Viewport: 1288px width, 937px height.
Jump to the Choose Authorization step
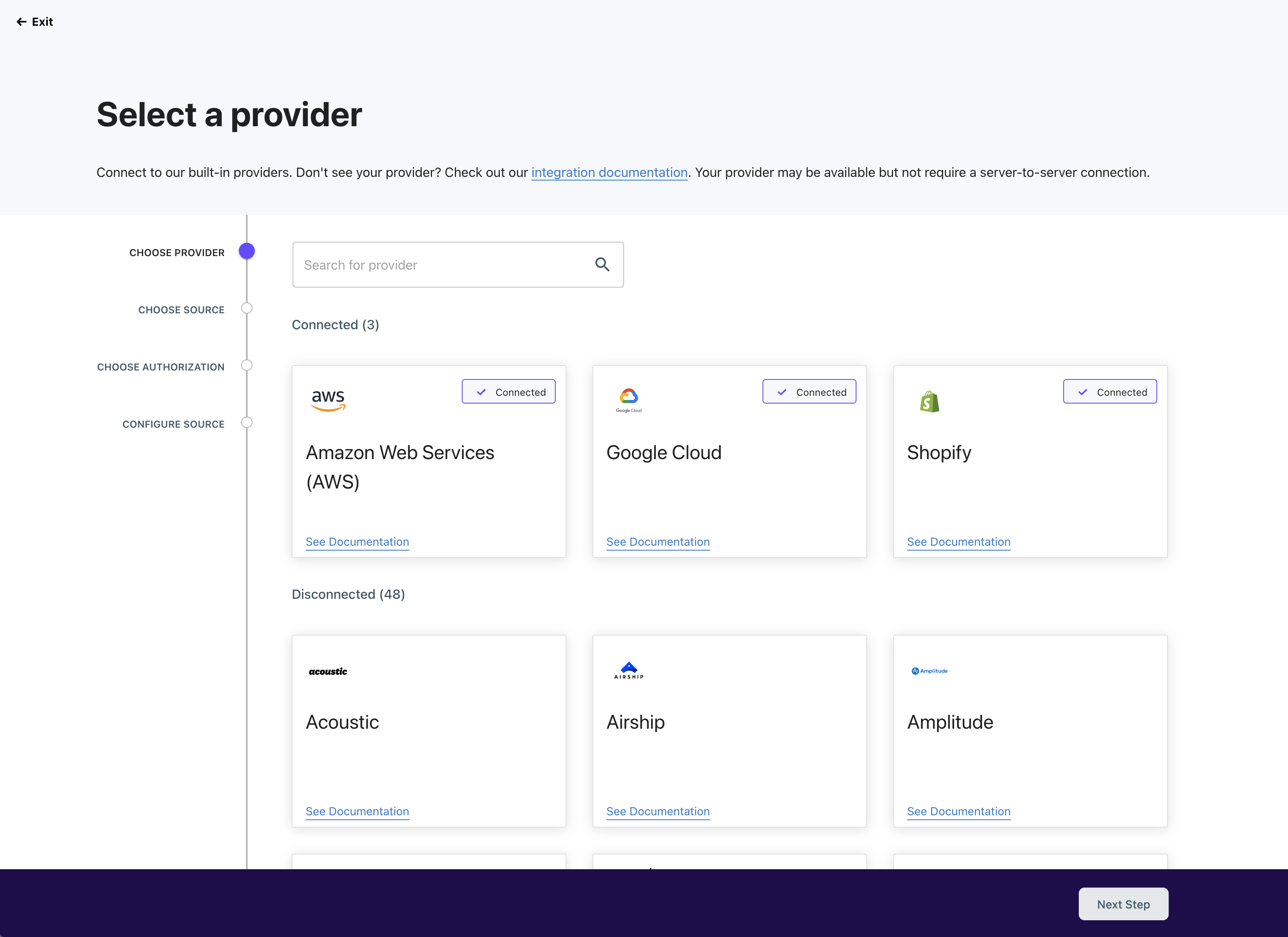pos(246,366)
